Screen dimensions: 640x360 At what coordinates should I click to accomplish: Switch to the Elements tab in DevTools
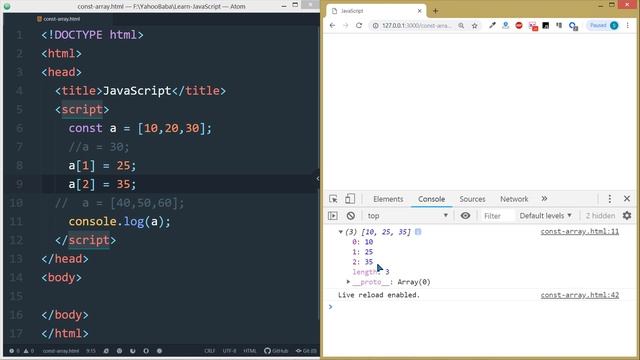coord(388,199)
